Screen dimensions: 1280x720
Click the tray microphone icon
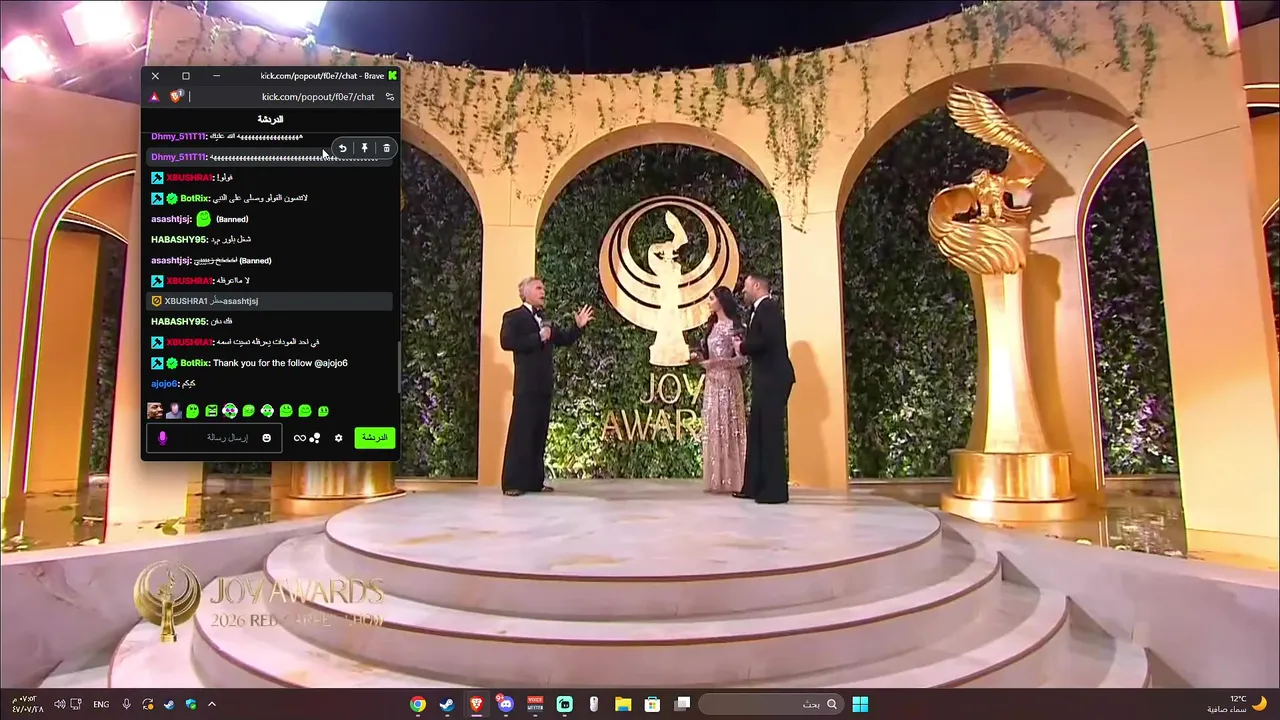click(126, 704)
